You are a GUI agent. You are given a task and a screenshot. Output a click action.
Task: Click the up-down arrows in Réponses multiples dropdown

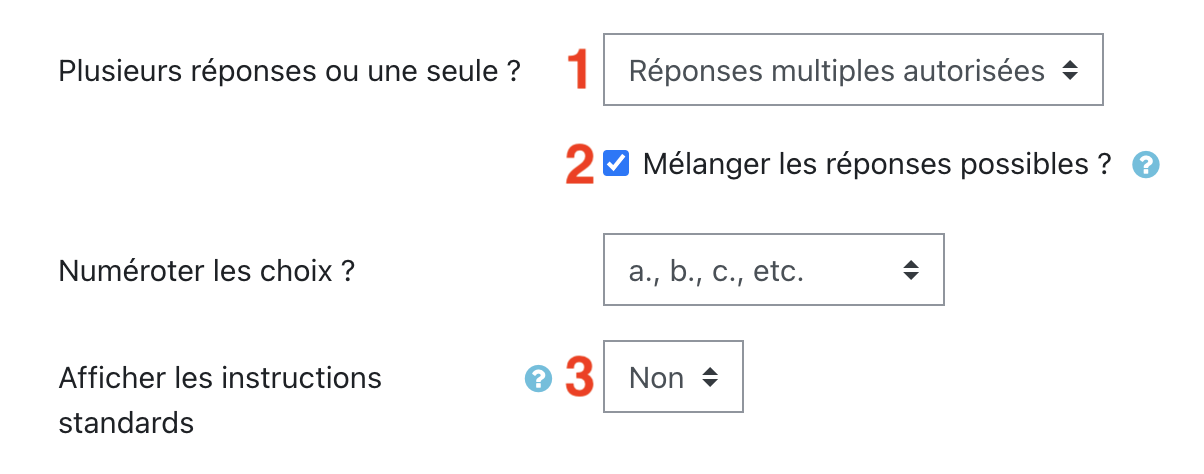click(x=1069, y=71)
